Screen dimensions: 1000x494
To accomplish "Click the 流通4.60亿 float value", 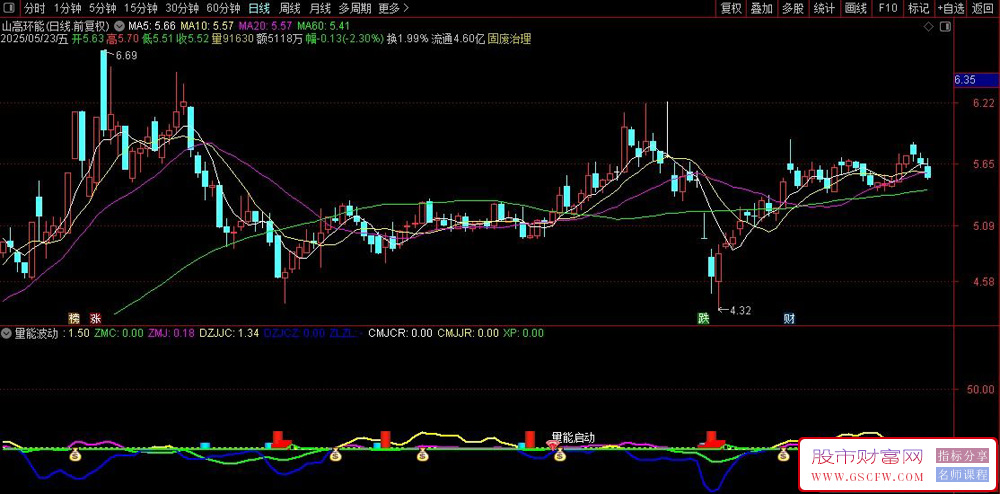I will (458, 39).
